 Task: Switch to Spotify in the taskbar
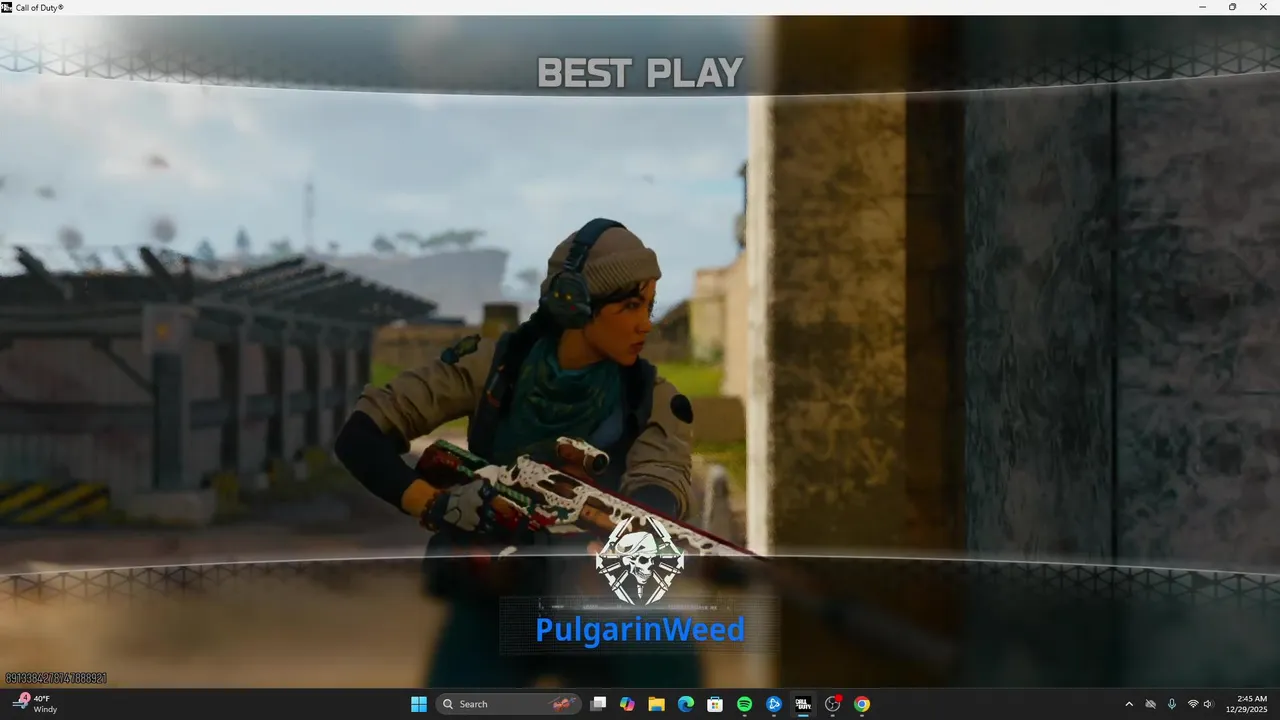tap(744, 704)
